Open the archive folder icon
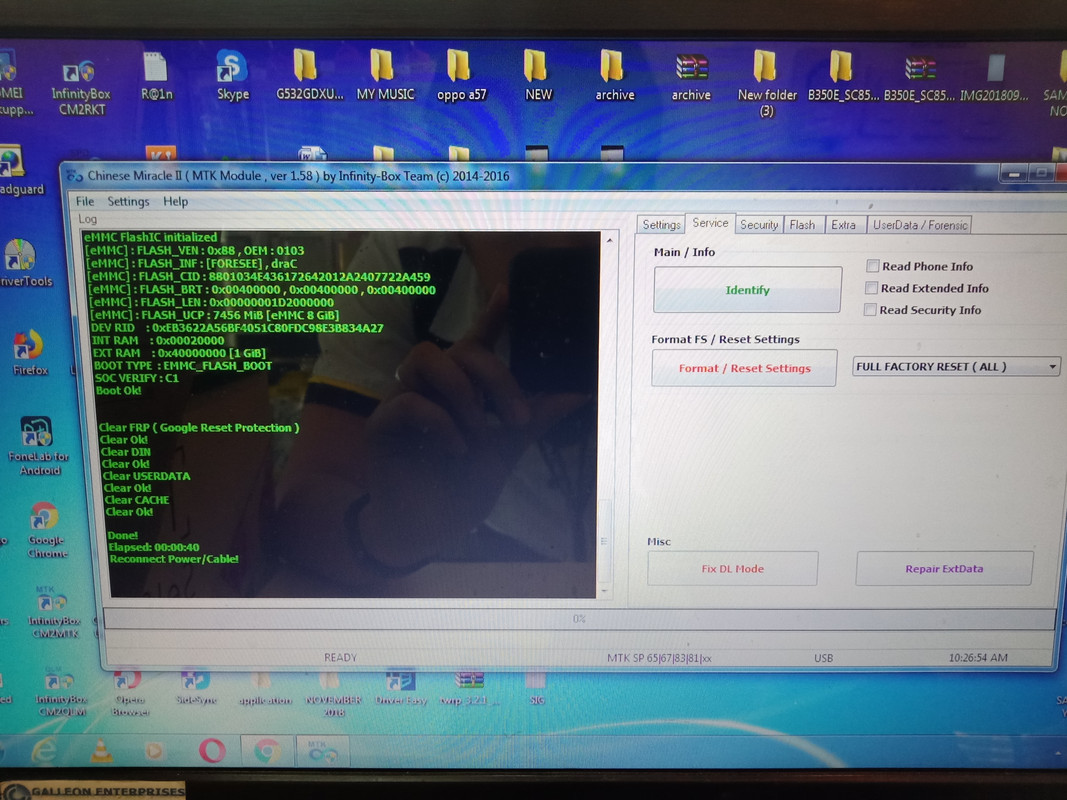 click(614, 75)
